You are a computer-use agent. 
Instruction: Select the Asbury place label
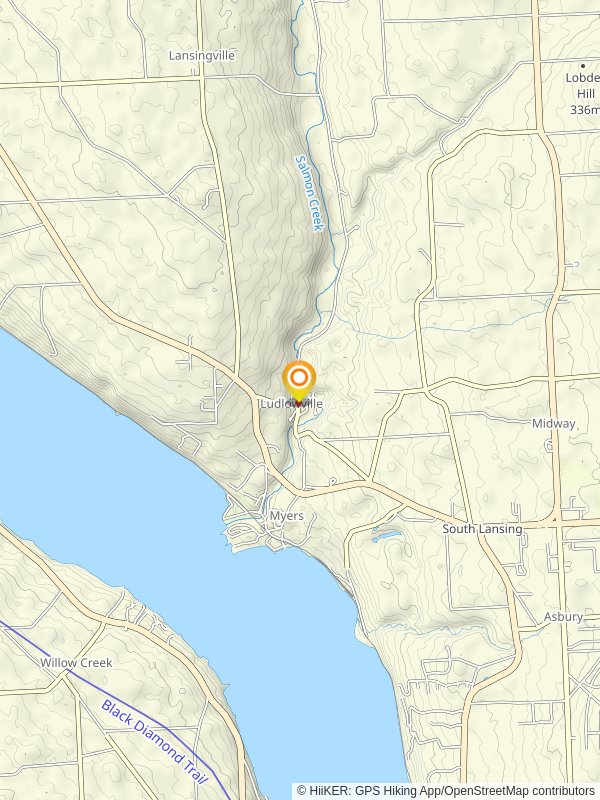(x=563, y=617)
